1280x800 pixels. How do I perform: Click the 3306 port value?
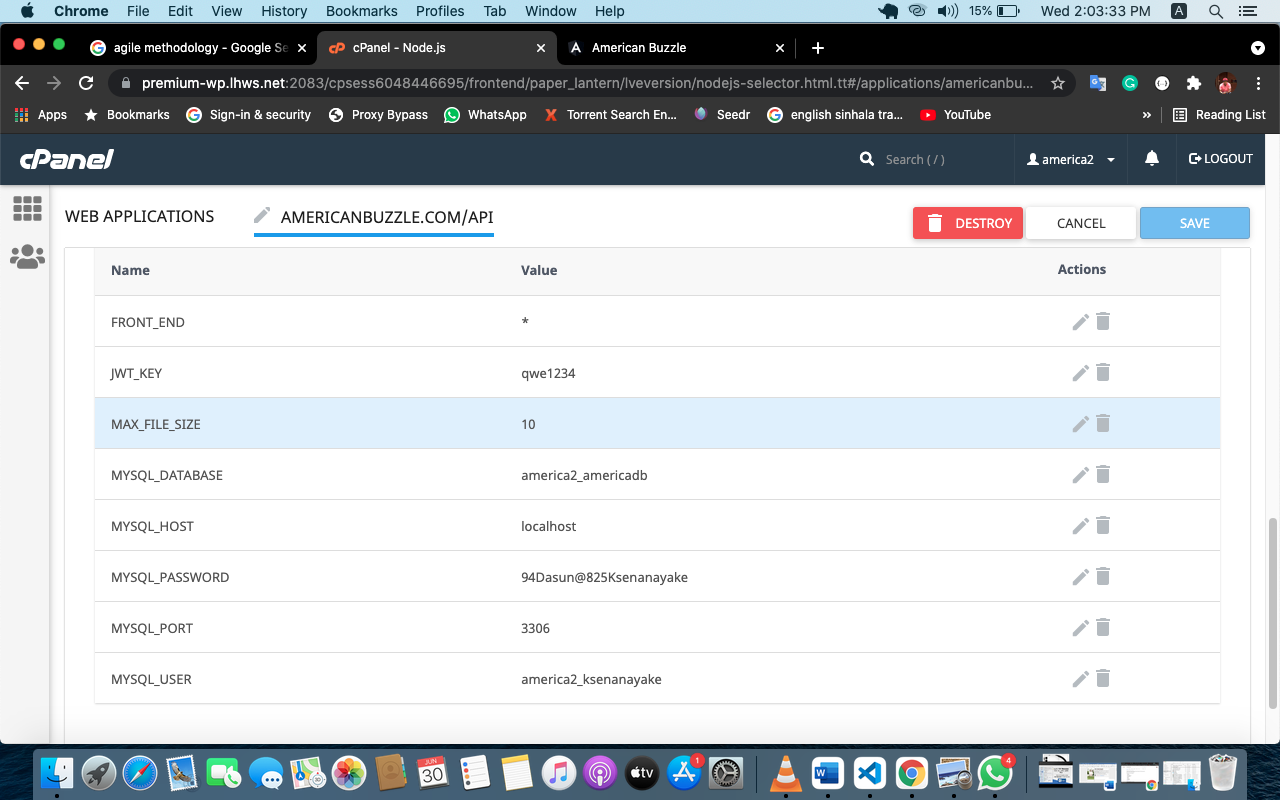[x=535, y=628]
